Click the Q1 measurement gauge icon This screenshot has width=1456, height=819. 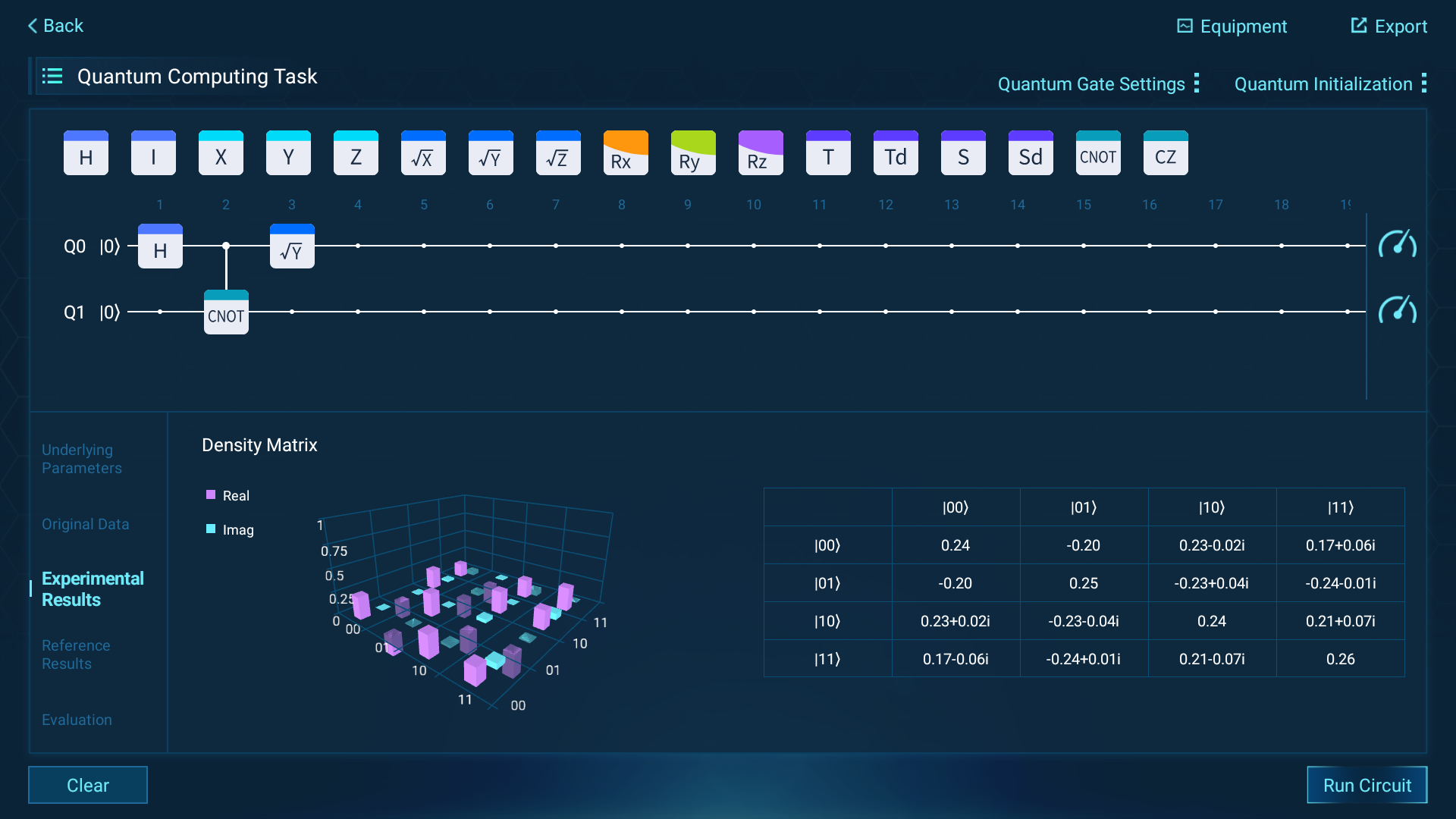(1397, 310)
